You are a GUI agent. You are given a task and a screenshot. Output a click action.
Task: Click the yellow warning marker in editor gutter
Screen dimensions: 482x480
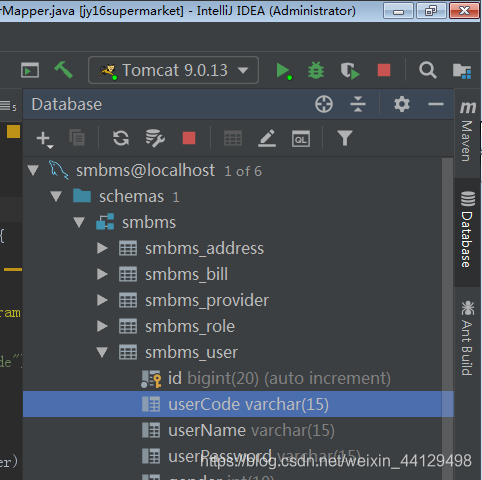[13, 131]
